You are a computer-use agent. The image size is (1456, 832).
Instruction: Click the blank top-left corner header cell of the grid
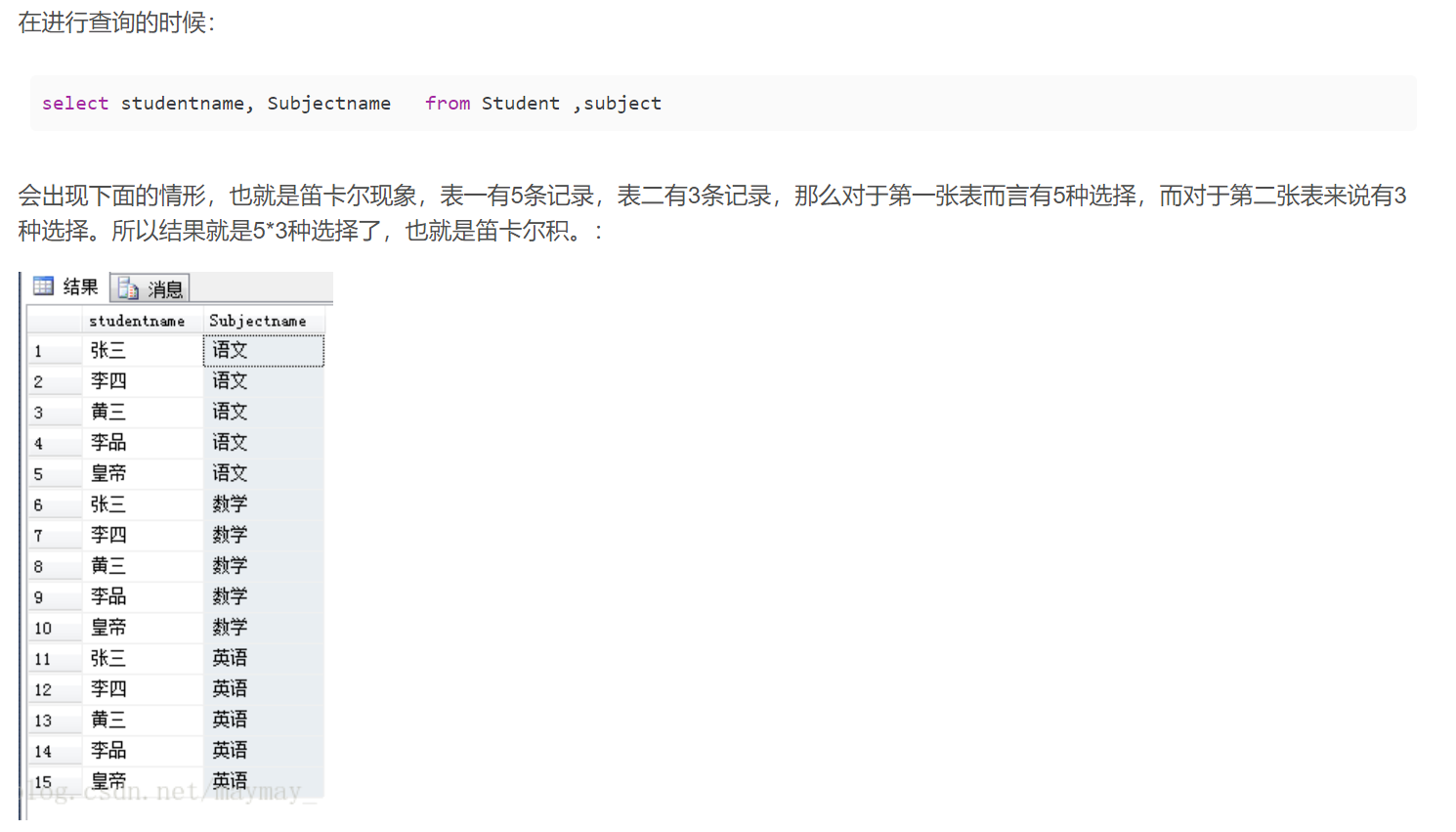pyautogui.click(x=54, y=321)
